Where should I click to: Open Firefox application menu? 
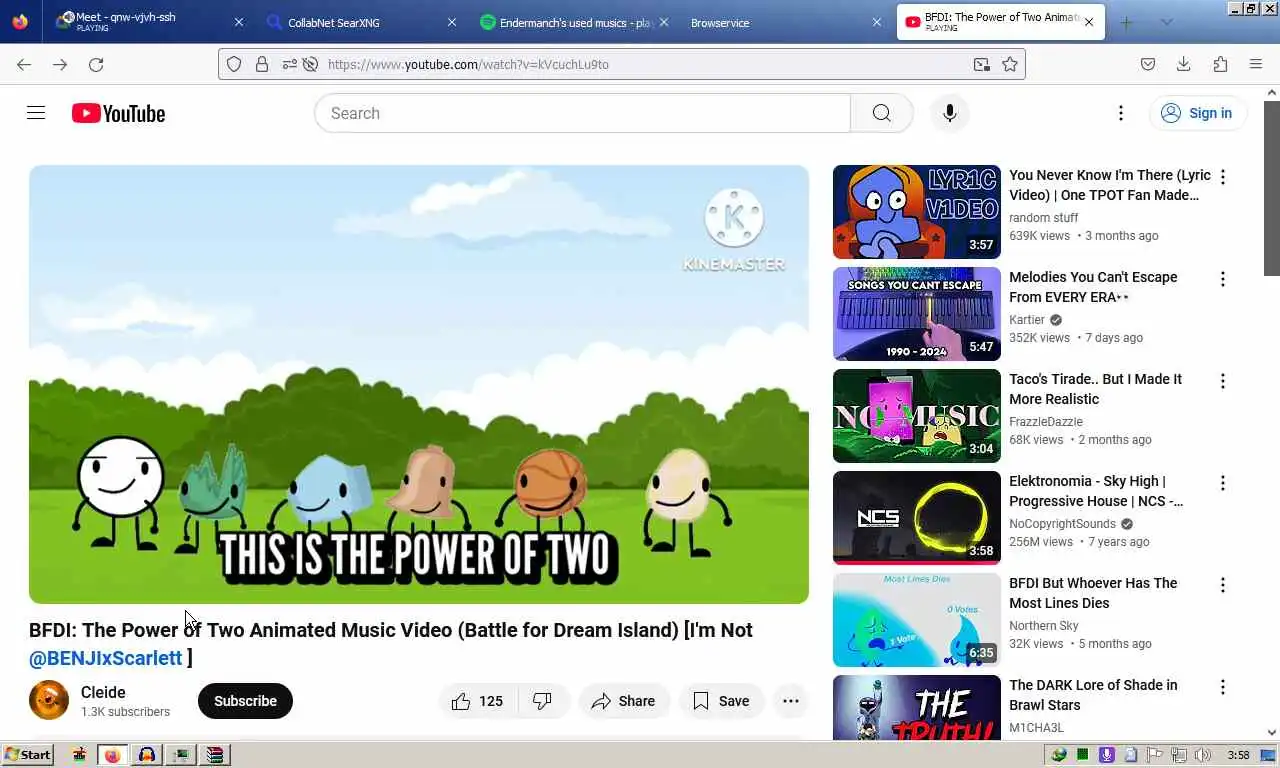[1256, 64]
